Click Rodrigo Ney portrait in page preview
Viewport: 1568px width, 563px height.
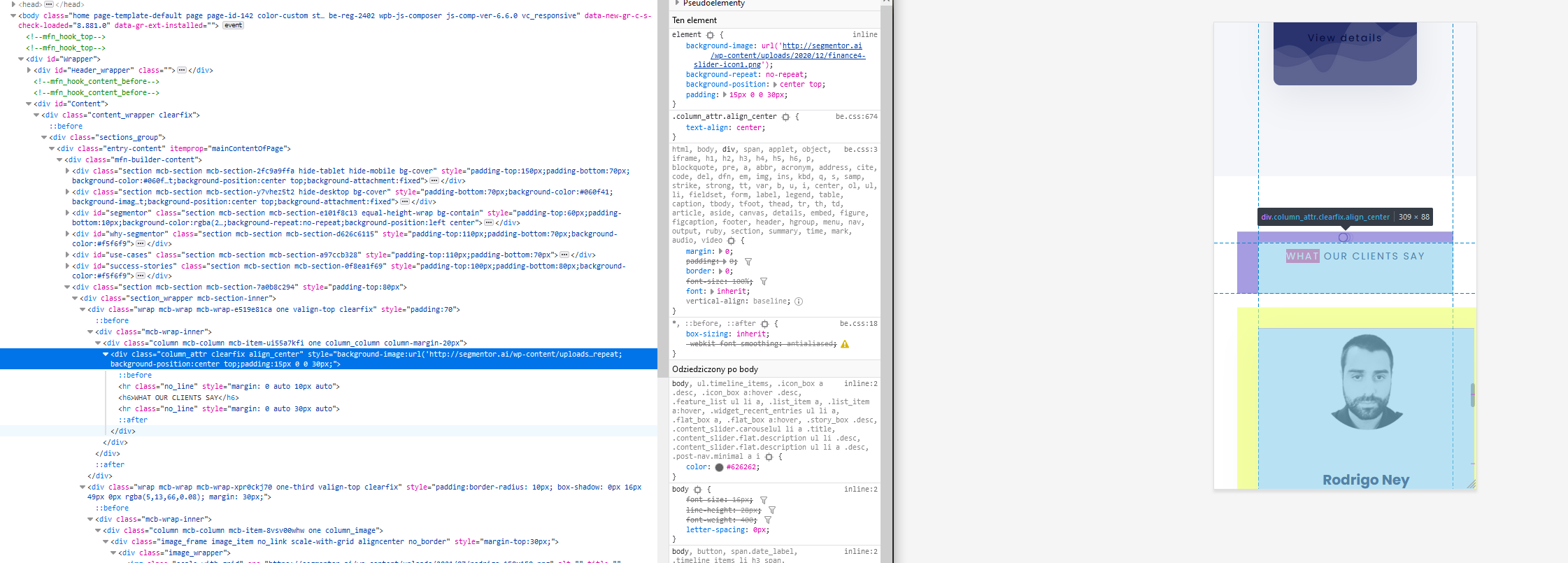tap(1366, 382)
